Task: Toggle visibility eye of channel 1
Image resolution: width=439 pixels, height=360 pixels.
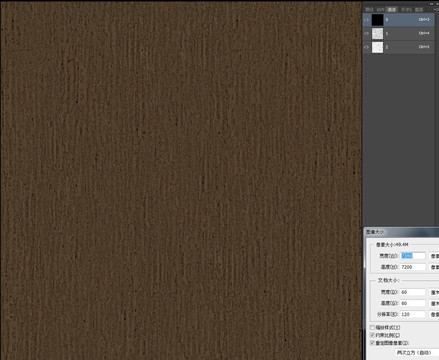Action: point(366,33)
